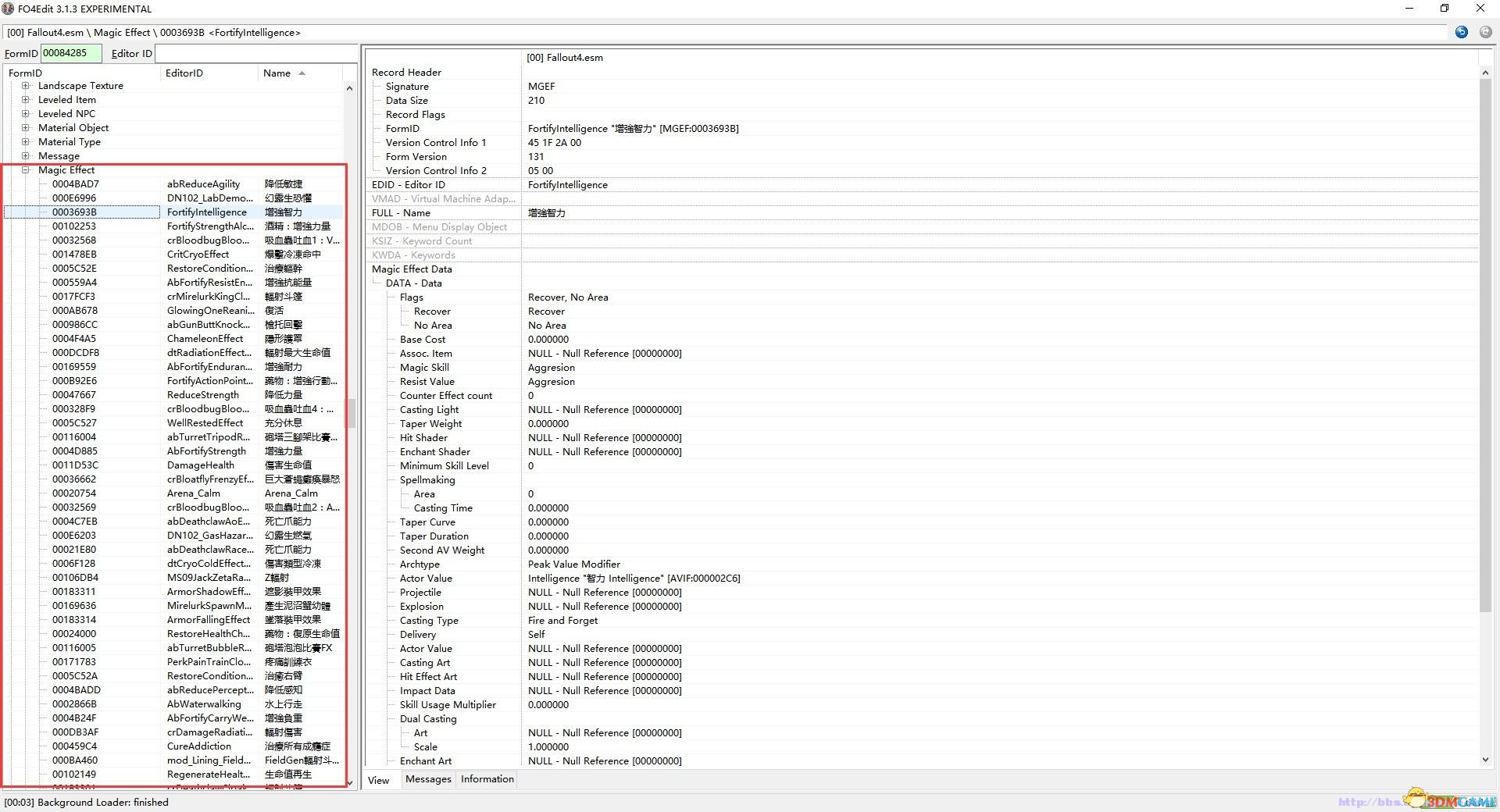Click the FULL - Name row
Viewport: 1500px width, 812px height.
922,213
